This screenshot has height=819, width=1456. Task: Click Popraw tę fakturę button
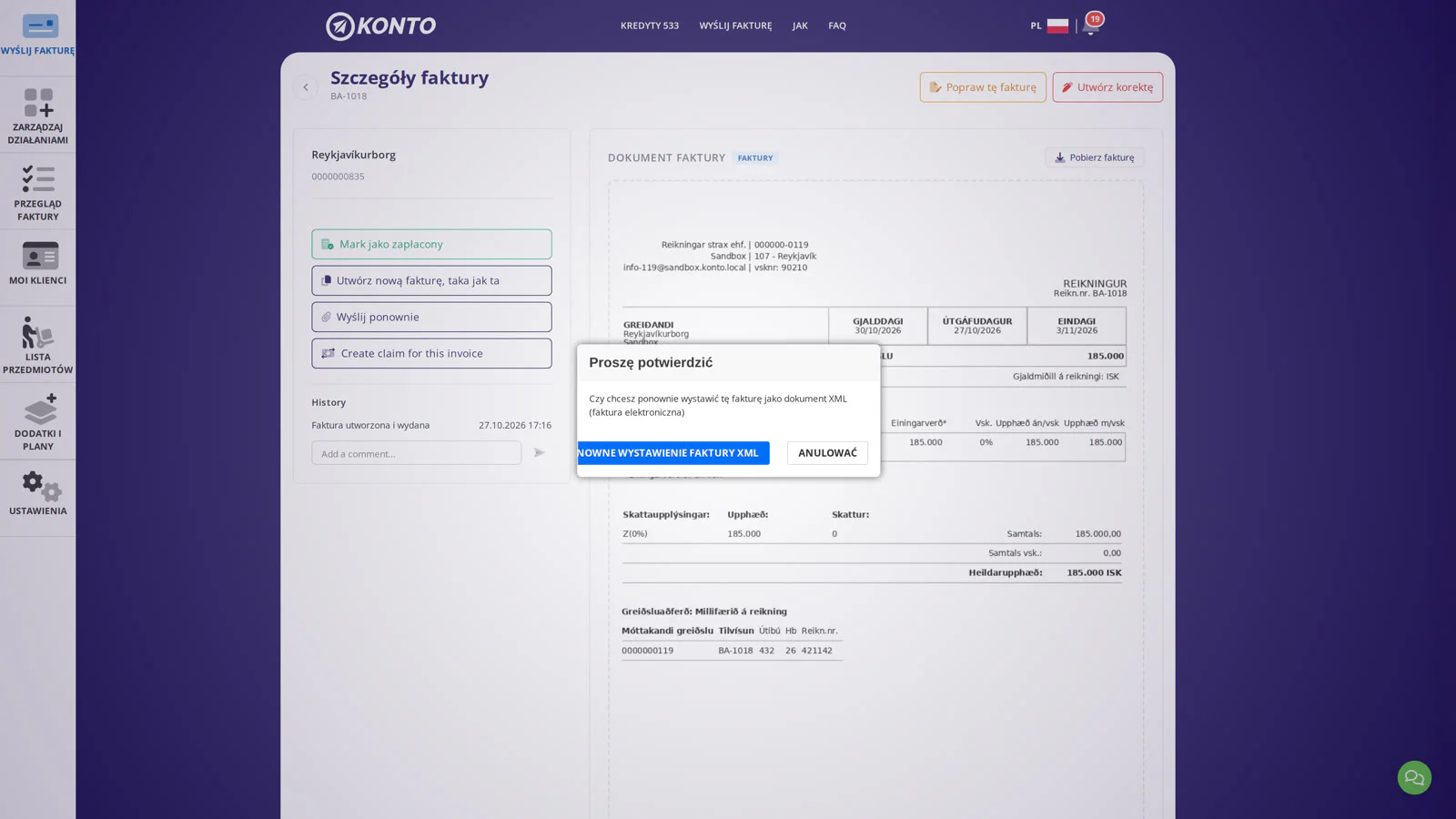tap(983, 87)
